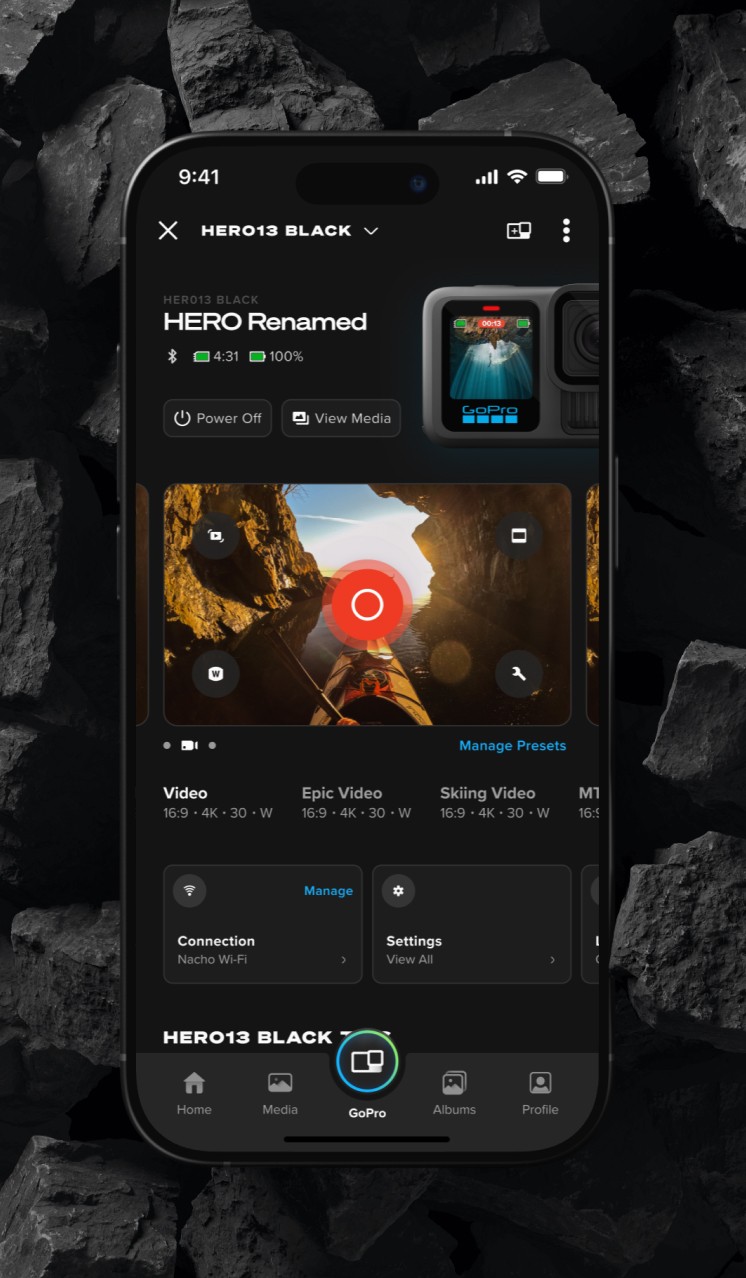Viewport: 746px width, 1278px height.
Task: Tap the last mode page dot
Action: coord(212,745)
